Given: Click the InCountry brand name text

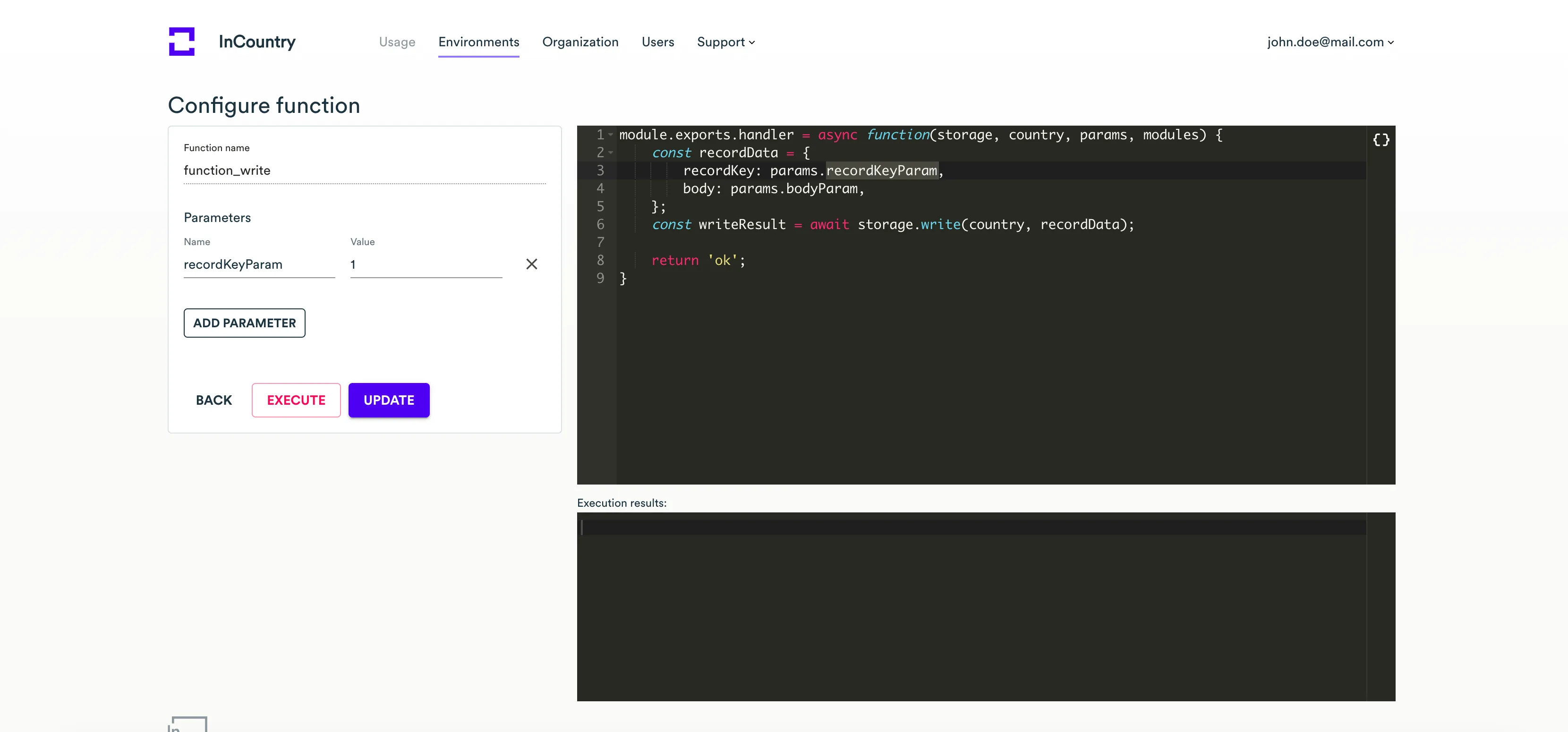Looking at the screenshot, I should [257, 42].
